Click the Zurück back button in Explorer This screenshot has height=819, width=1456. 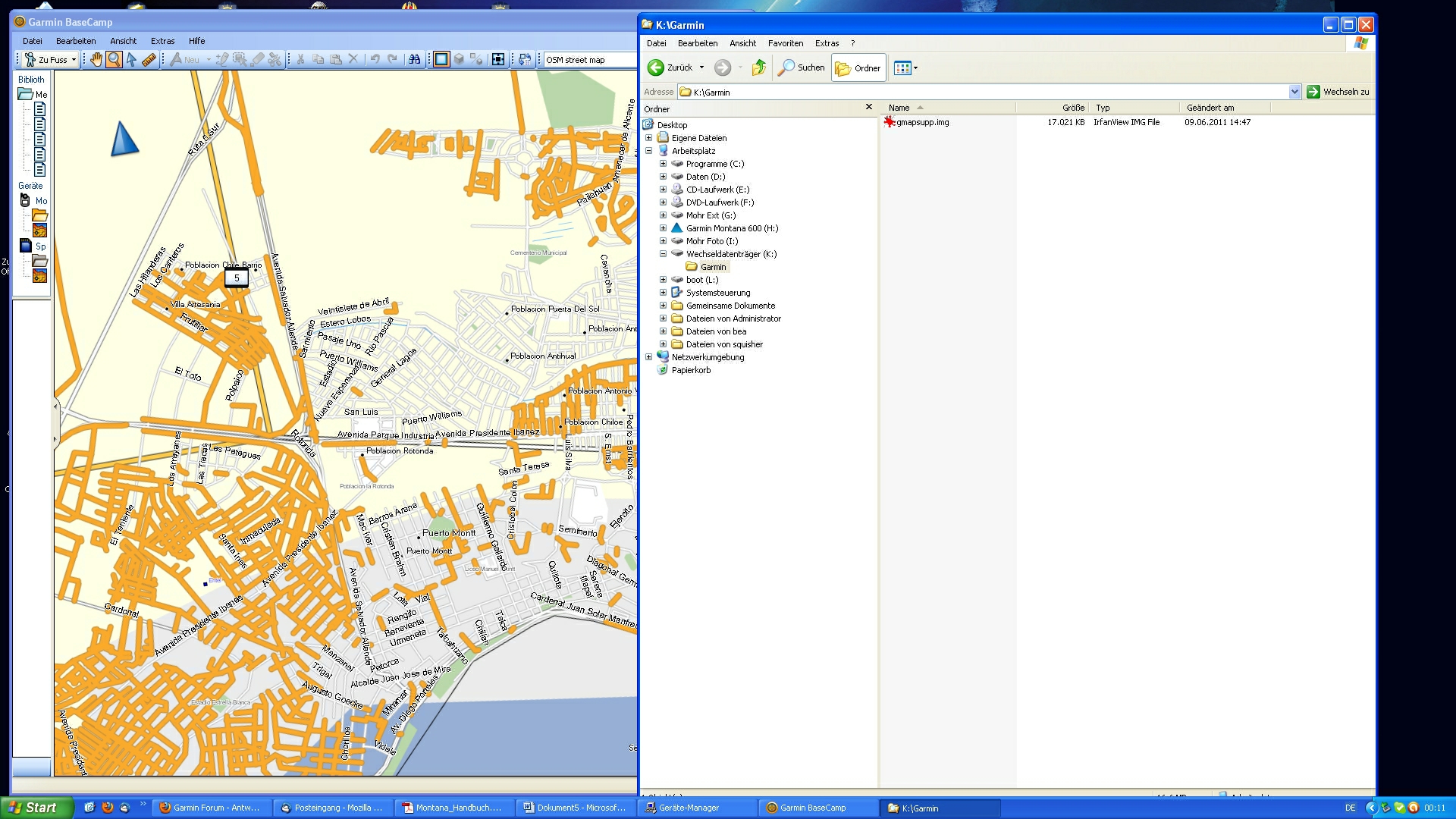point(670,67)
